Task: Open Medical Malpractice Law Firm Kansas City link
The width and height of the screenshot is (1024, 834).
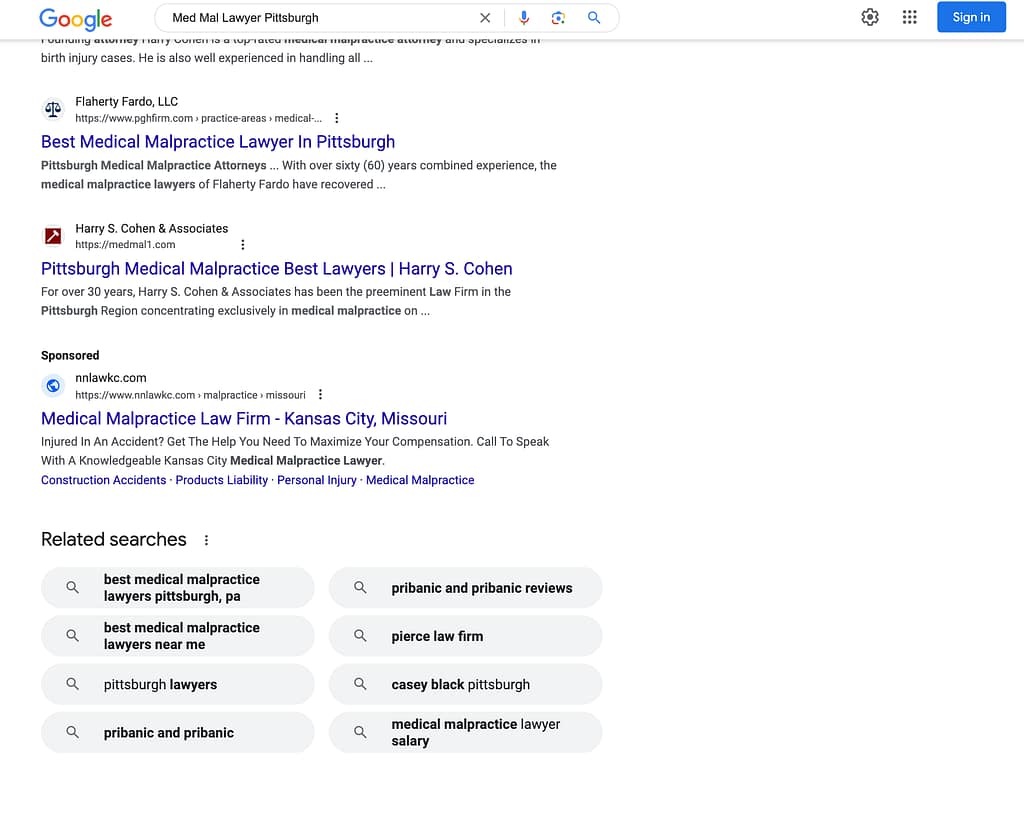Action: [x=244, y=418]
